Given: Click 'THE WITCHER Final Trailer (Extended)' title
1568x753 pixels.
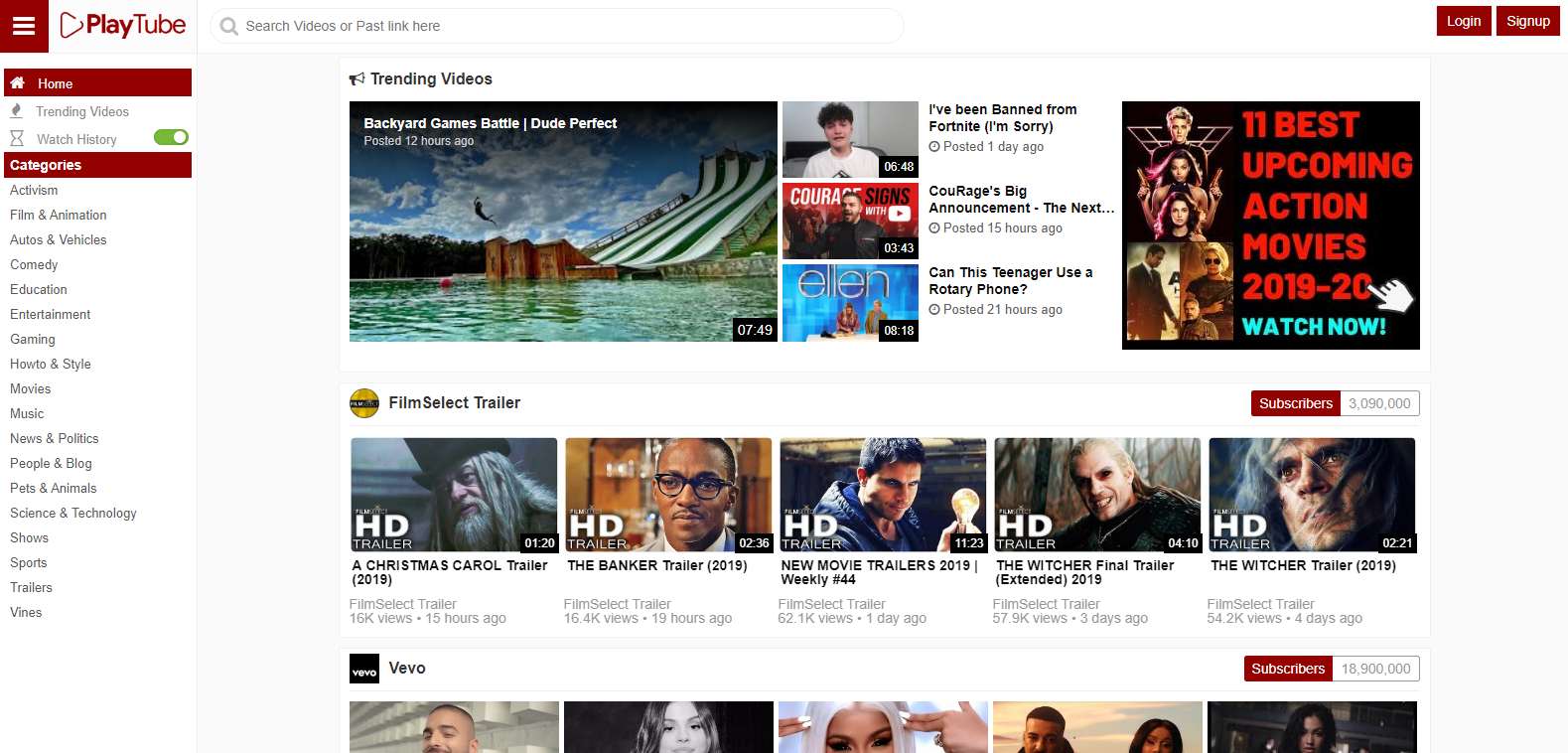Looking at the screenshot, I should pyautogui.click(x=1085, y=572).
